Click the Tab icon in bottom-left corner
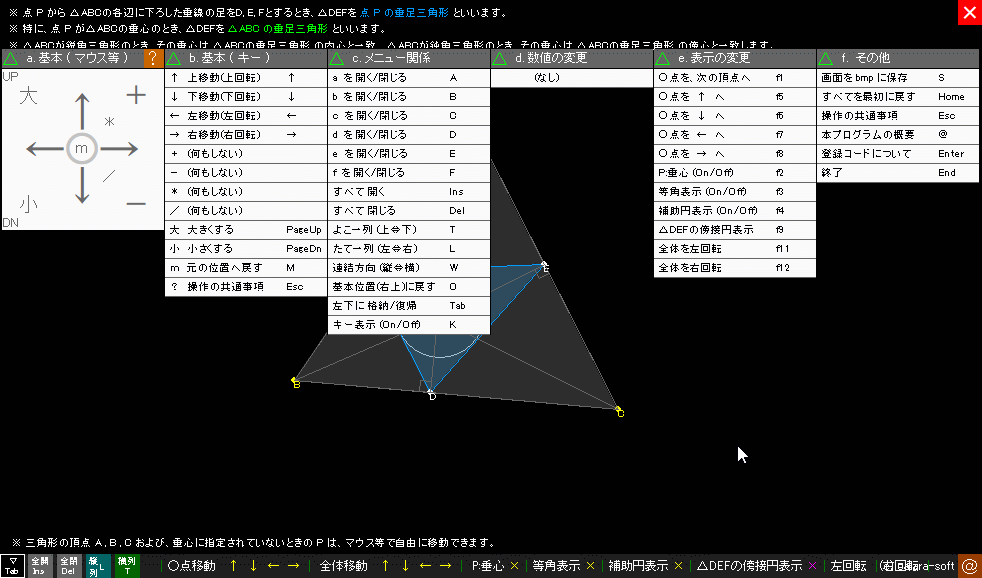 click(12, 566)
